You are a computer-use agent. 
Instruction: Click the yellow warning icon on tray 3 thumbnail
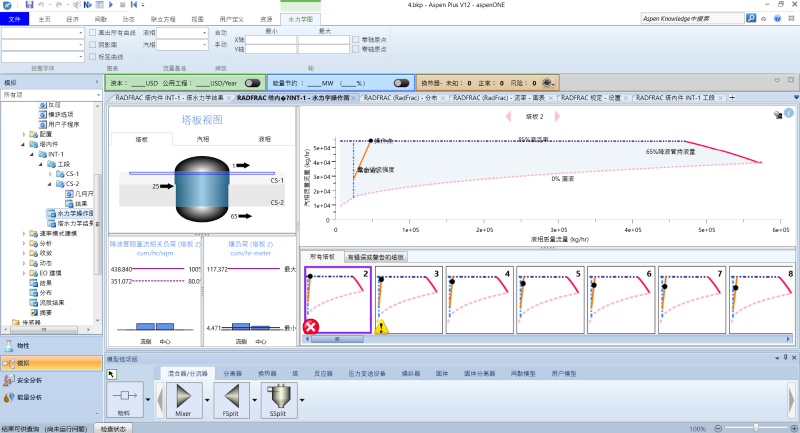[x=381, y=327]
